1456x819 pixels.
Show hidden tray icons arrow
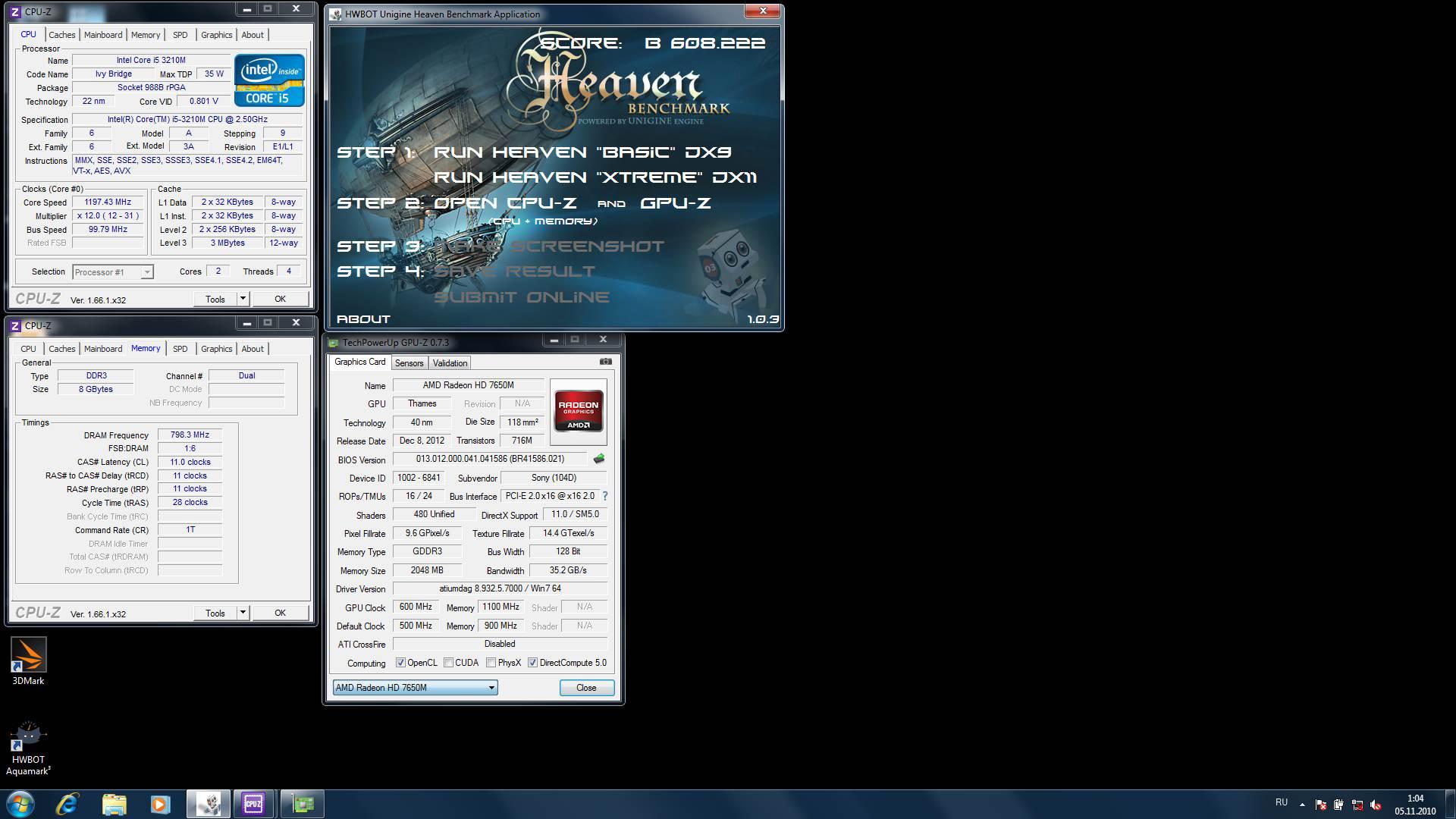tap(1303, 805)
